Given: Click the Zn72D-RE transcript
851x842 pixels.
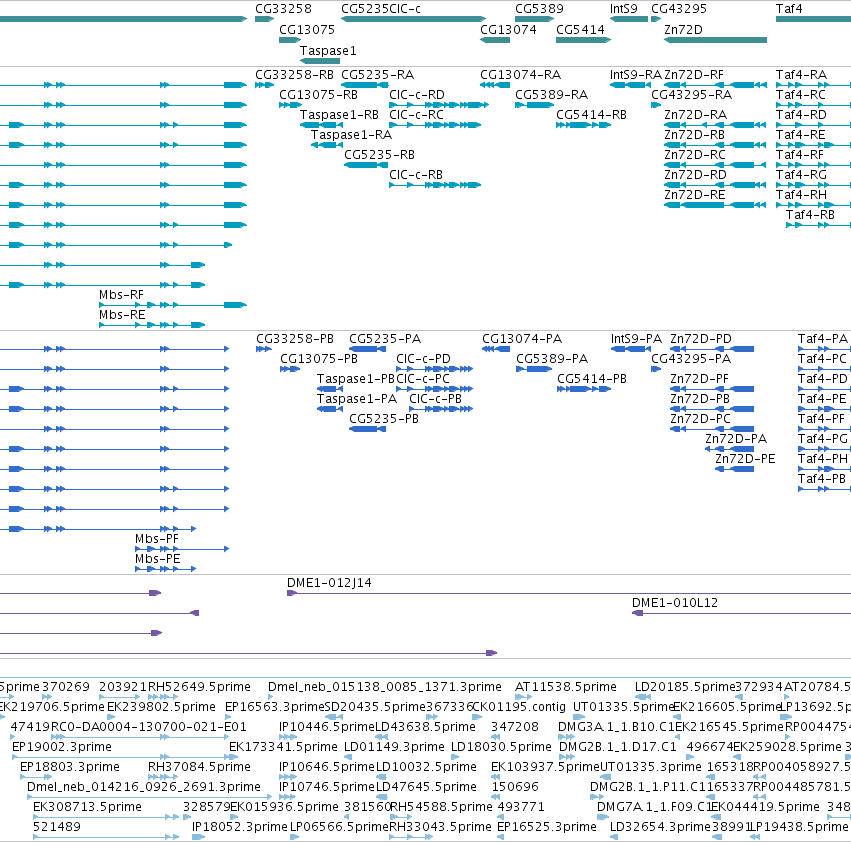Looking at the screenshot, I should pos(715,205).
